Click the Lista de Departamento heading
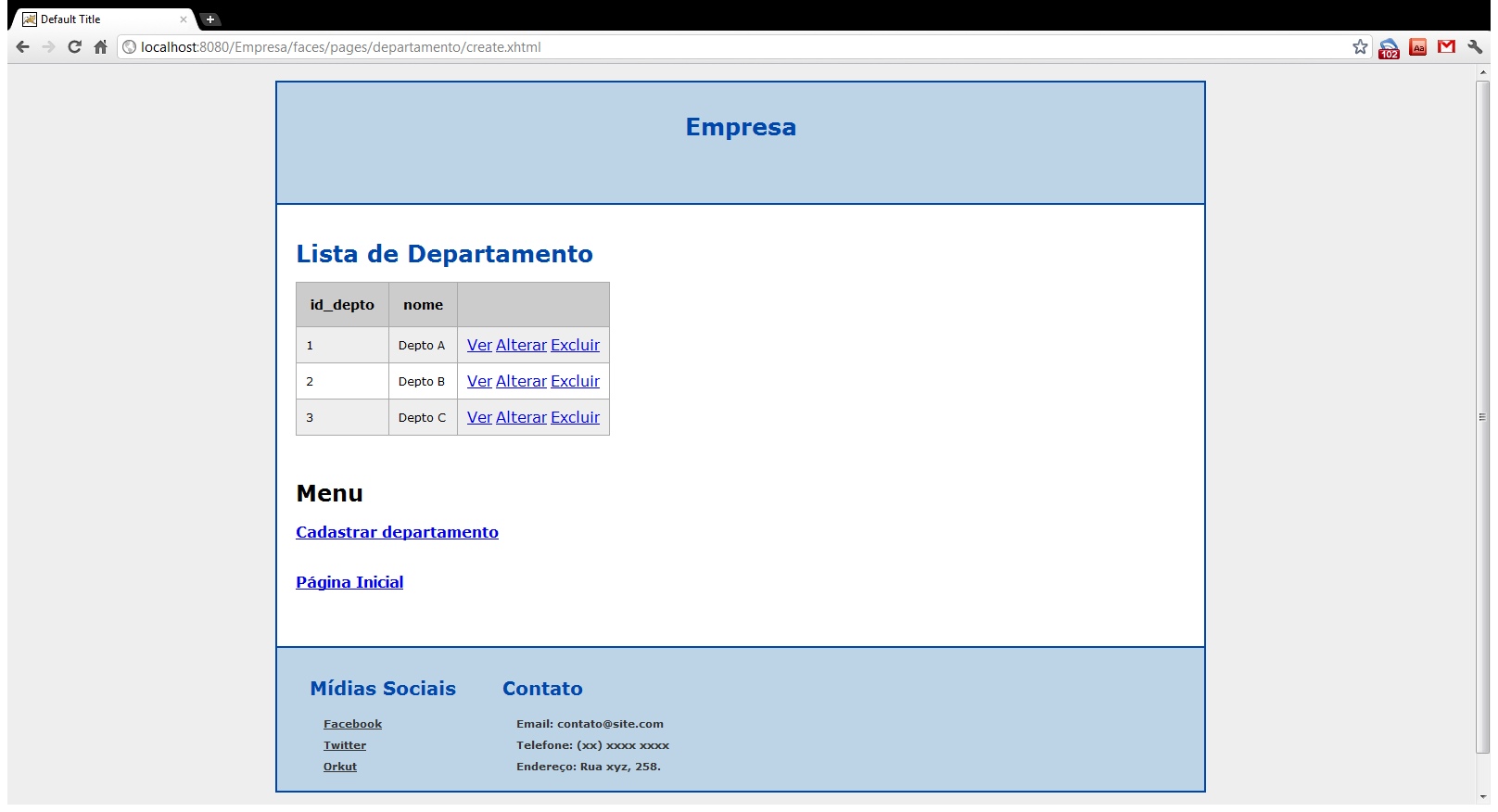This screenshot has height=812, width=1498. pos(444,254)
